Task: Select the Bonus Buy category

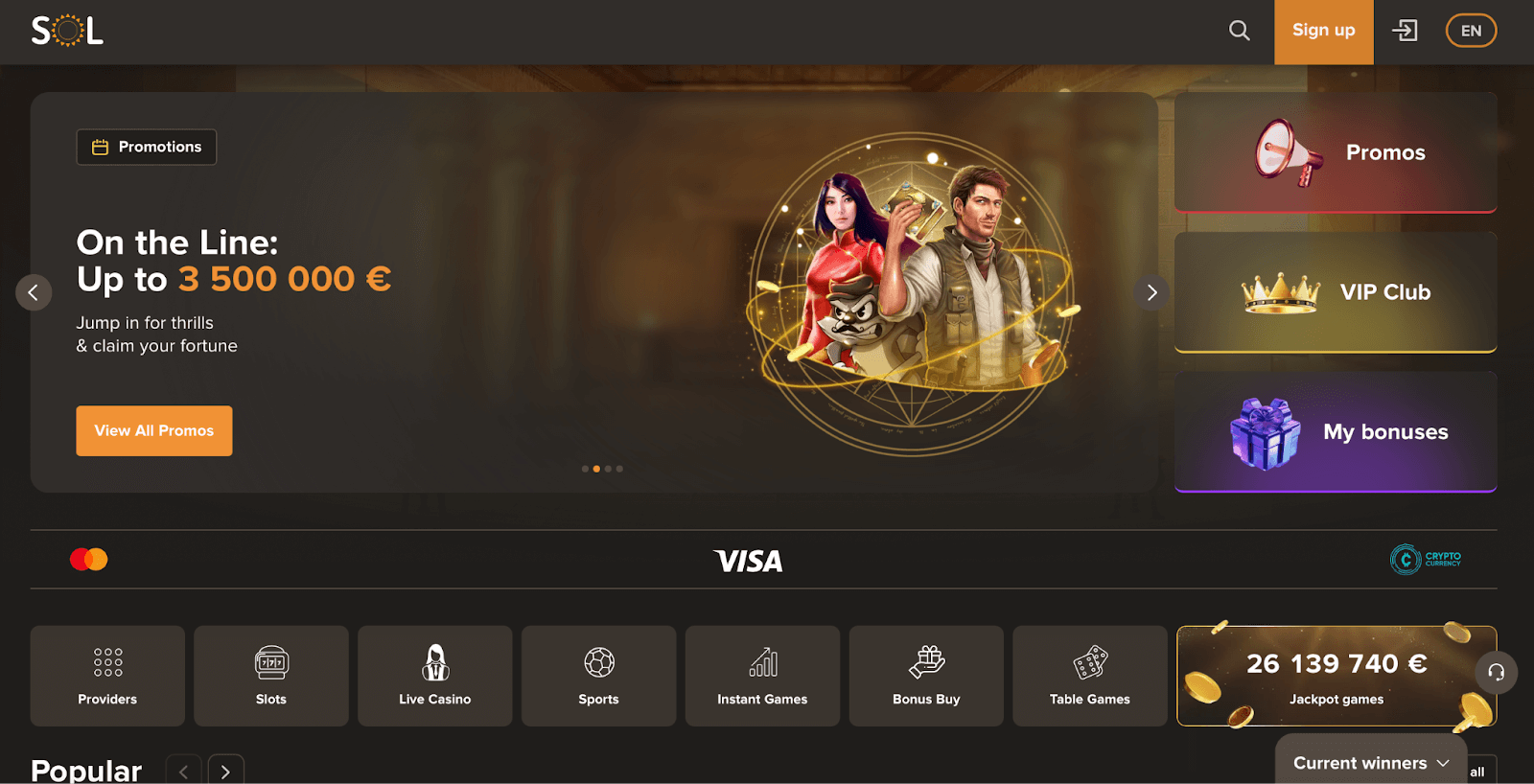Action: pos(926,676)
